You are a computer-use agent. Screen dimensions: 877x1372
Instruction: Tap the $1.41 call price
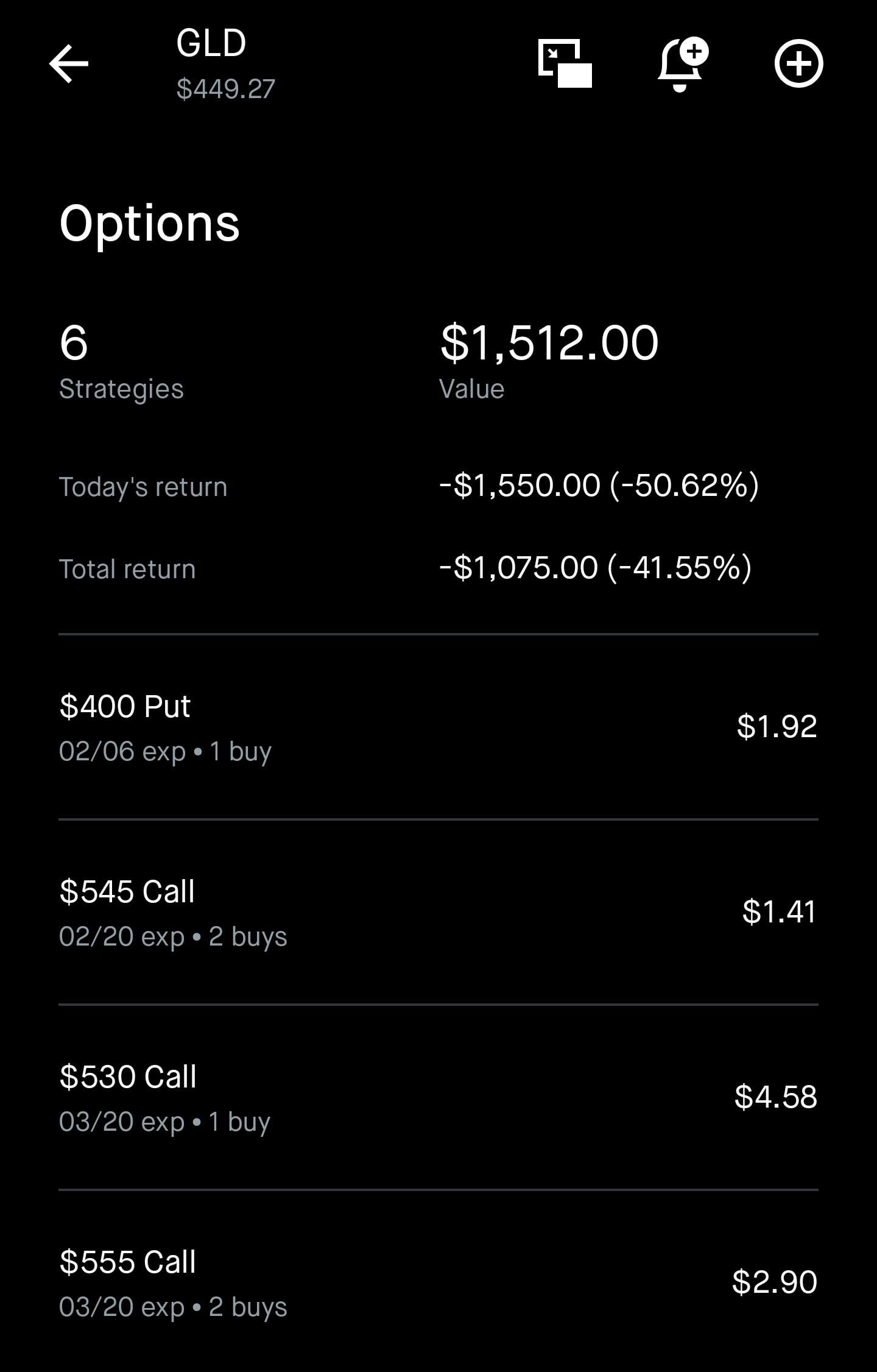click(x=779, y=911)
